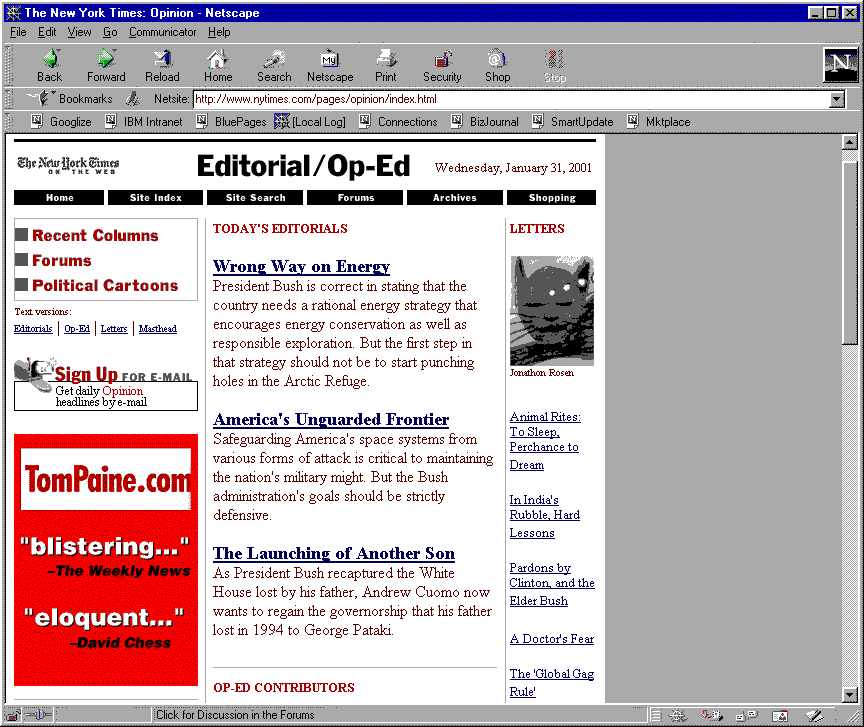Viewport: 864px width, 727px height.
Task: Open Newsgroups icon in the component bar
Action: coord(747,715)
